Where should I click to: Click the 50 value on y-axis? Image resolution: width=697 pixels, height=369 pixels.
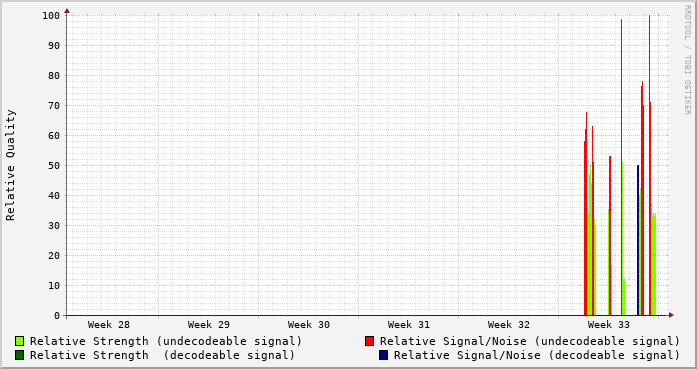click(54, 165)
